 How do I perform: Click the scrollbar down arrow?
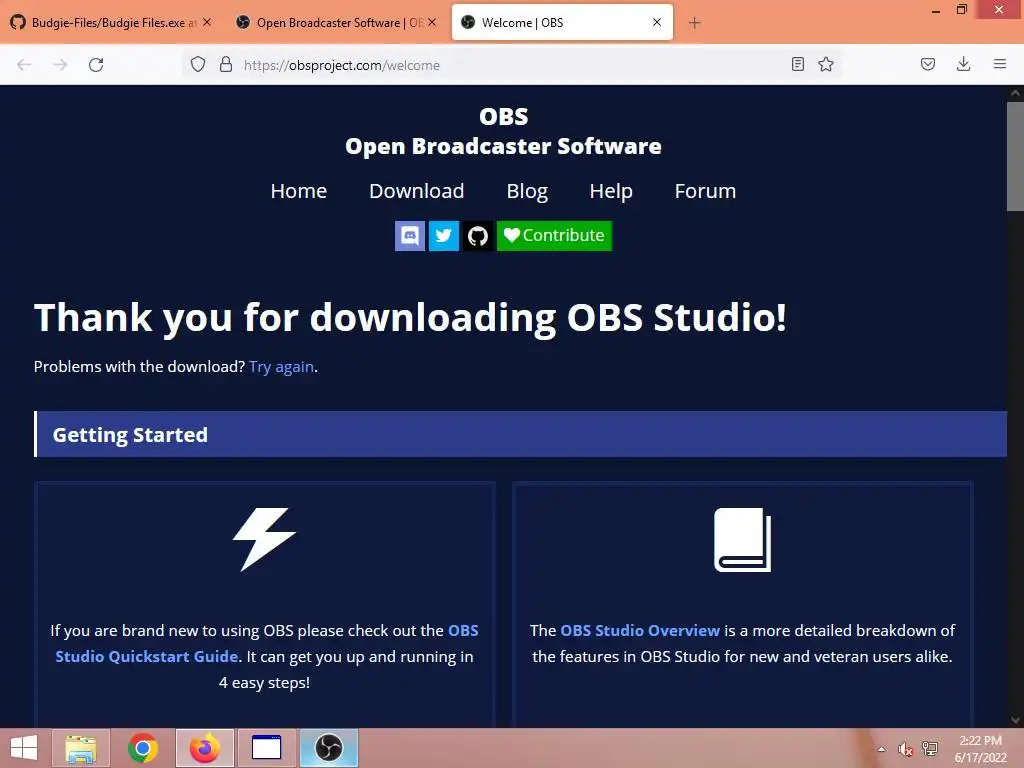click(1015, 720)
